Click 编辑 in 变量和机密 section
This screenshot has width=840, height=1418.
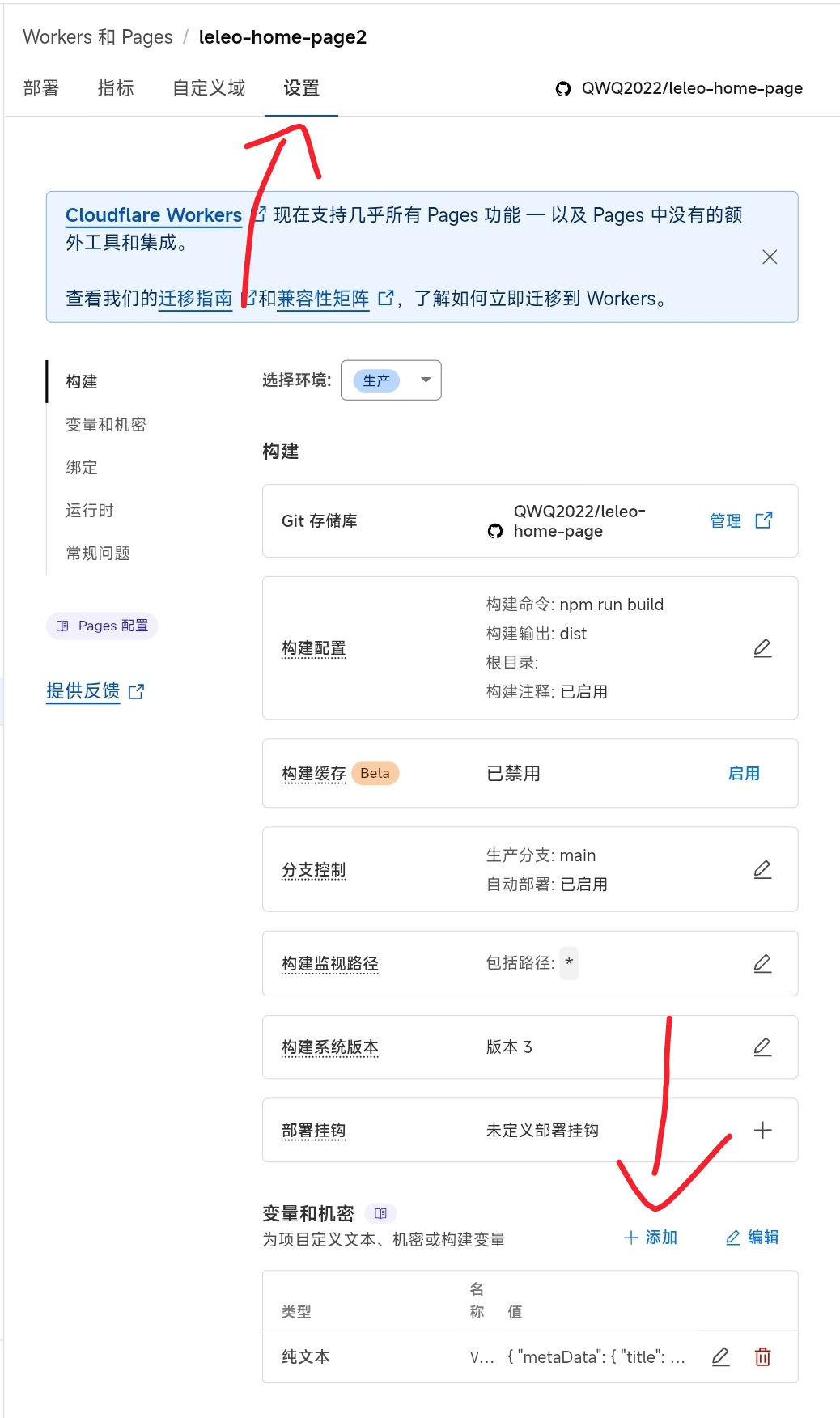point(752,1238)
